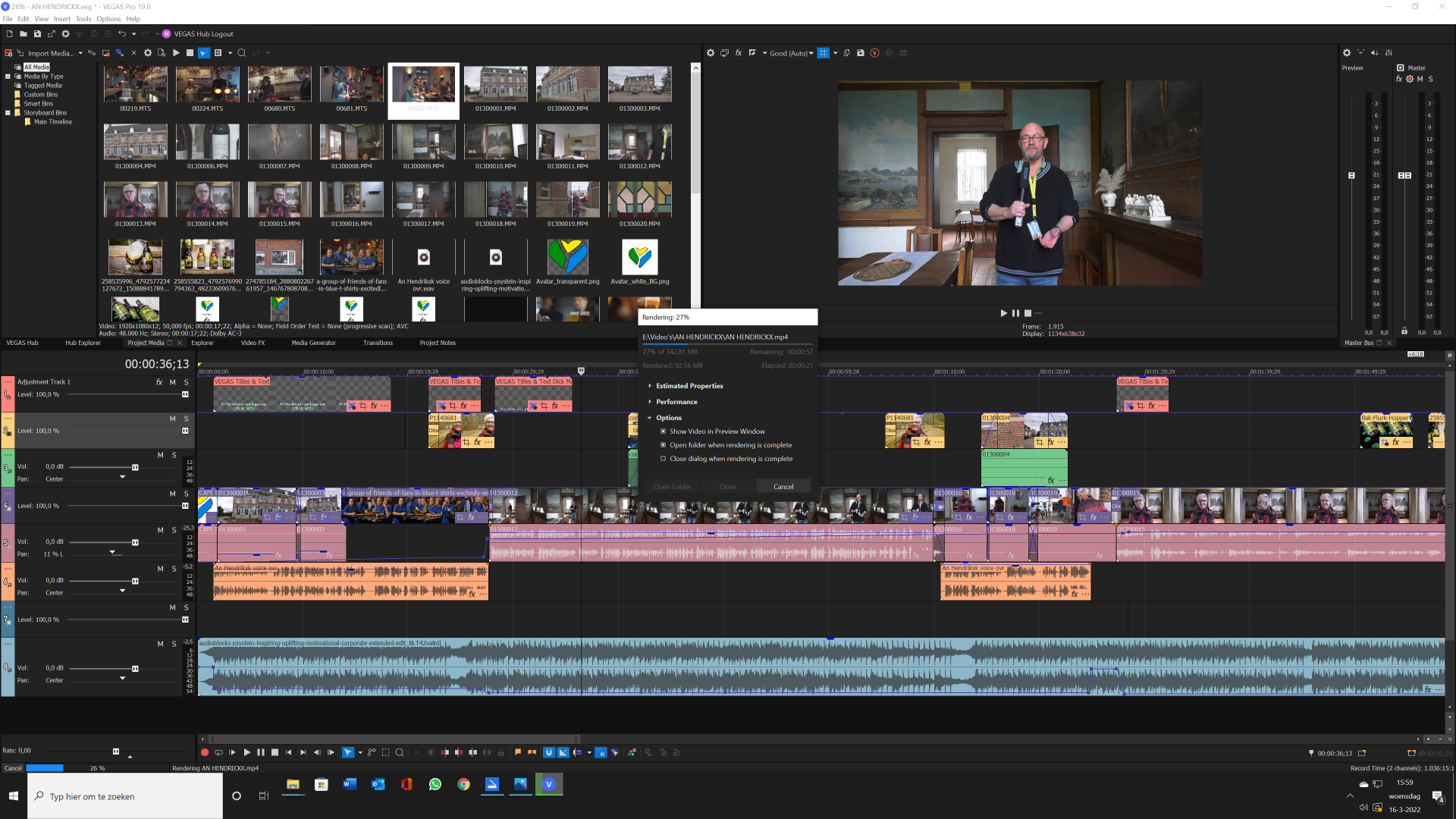The image size is (1456, 819).
Task: Toggle the Auto Preview button in Project Media
Action: 203,53
